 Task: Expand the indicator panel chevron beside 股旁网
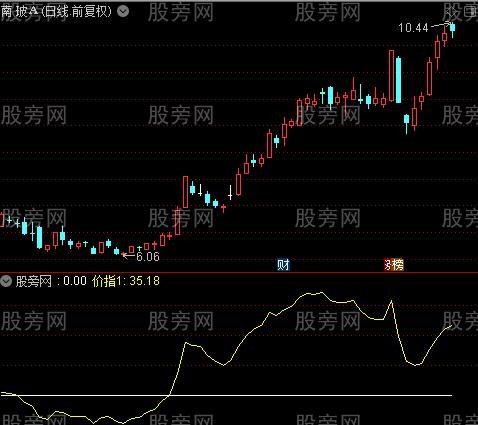6,281
